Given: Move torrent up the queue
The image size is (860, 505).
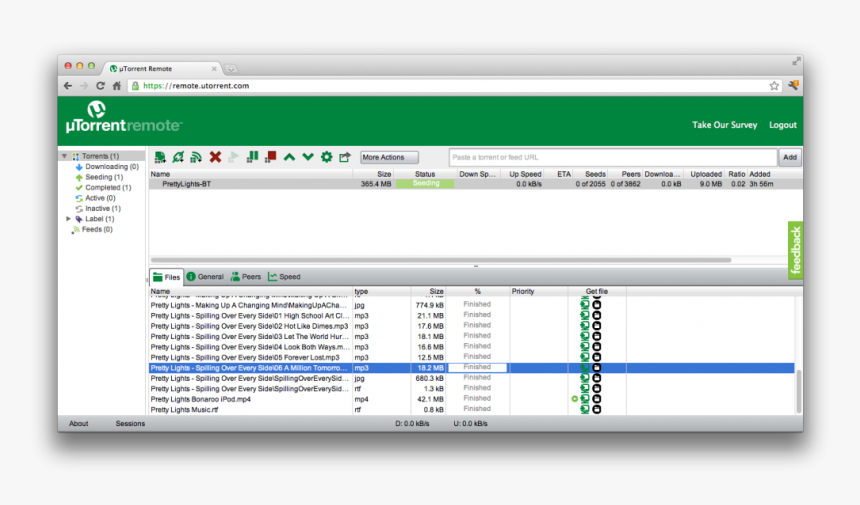Looking at the screenshot, I should point(289,157).
